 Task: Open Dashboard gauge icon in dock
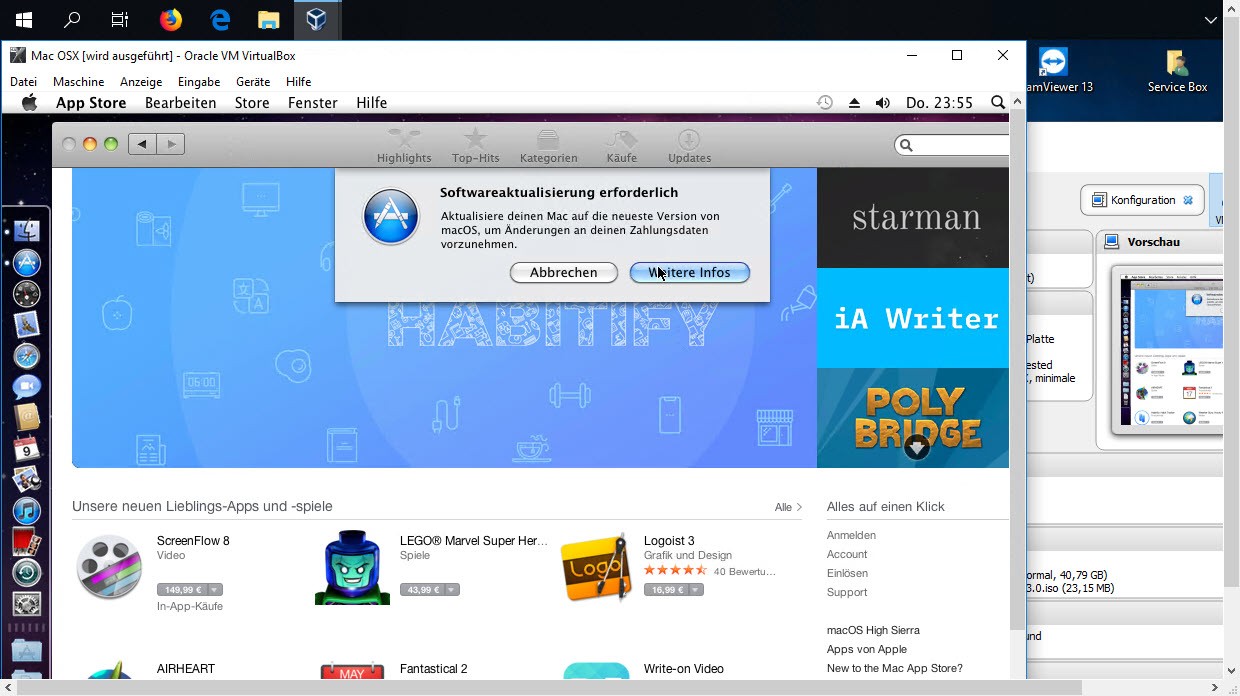pos(26,294)
